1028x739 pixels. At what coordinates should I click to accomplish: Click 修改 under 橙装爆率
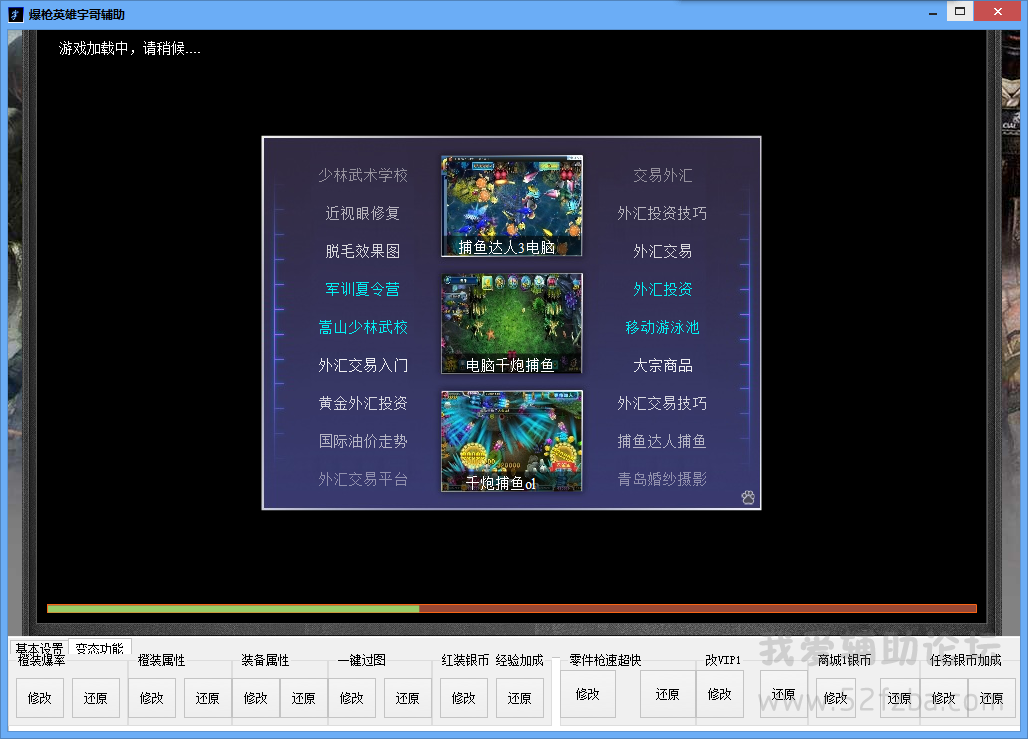click(x=39, y=698)
